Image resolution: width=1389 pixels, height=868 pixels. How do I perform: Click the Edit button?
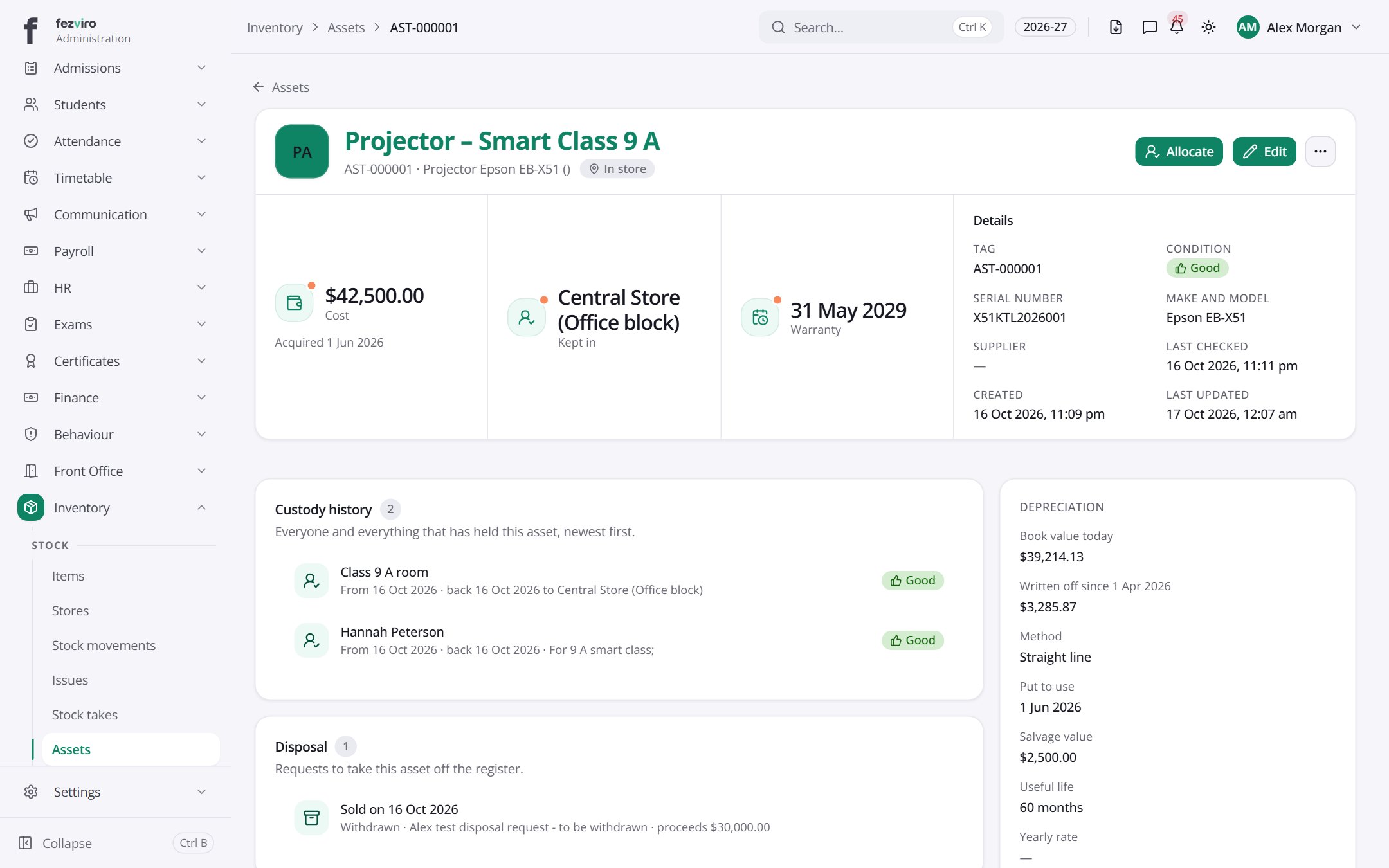[x=1264, y=152]
